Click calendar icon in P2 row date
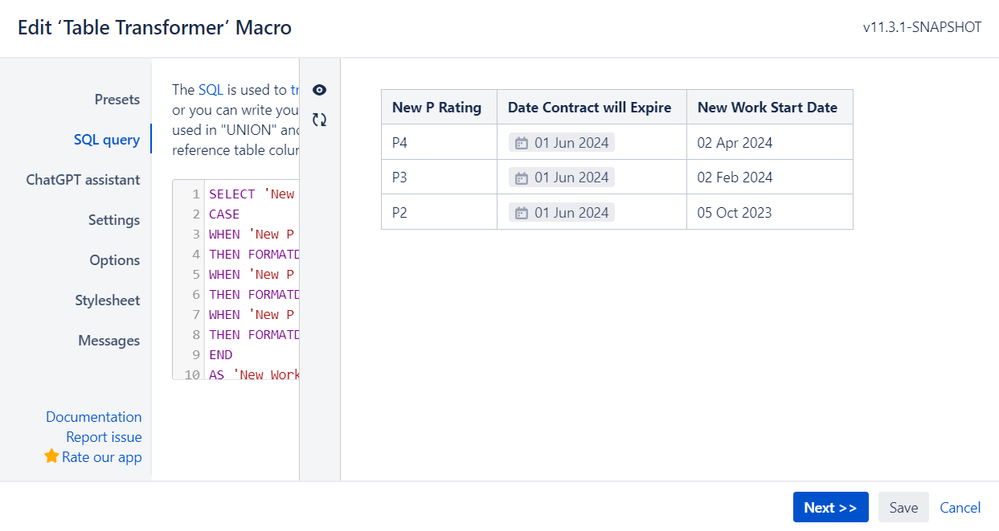The image size is (999, 531). [521, 213]
